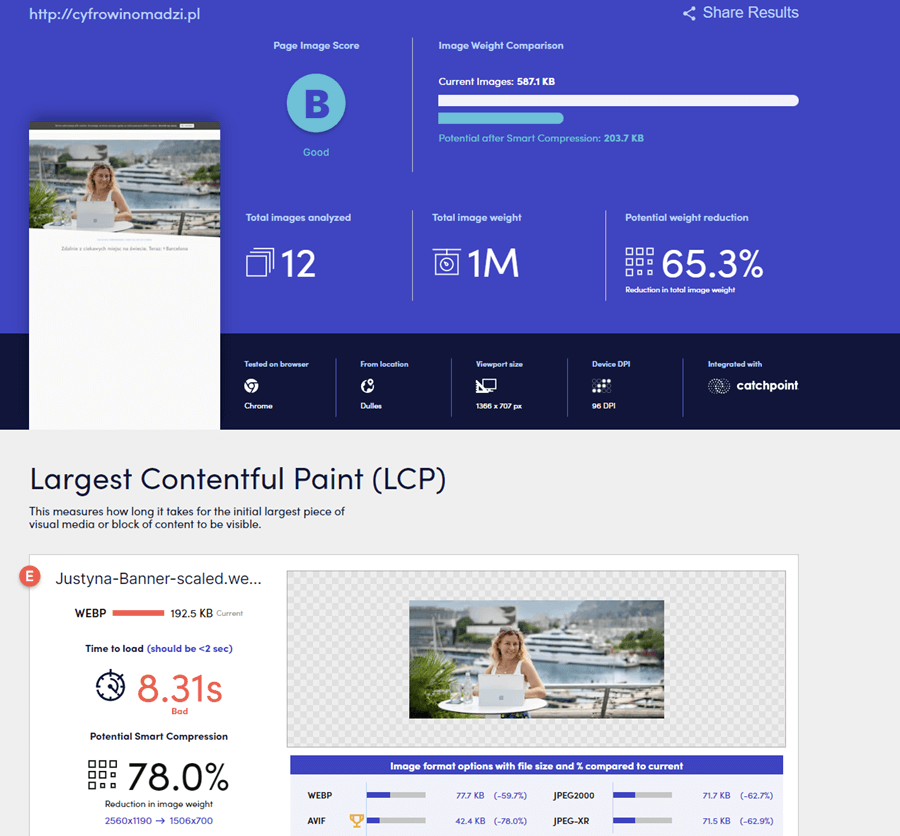The width and height of the screenshot is (900, 836).
Task: Click the AVIF trophy icon
Action: (355, 821)
